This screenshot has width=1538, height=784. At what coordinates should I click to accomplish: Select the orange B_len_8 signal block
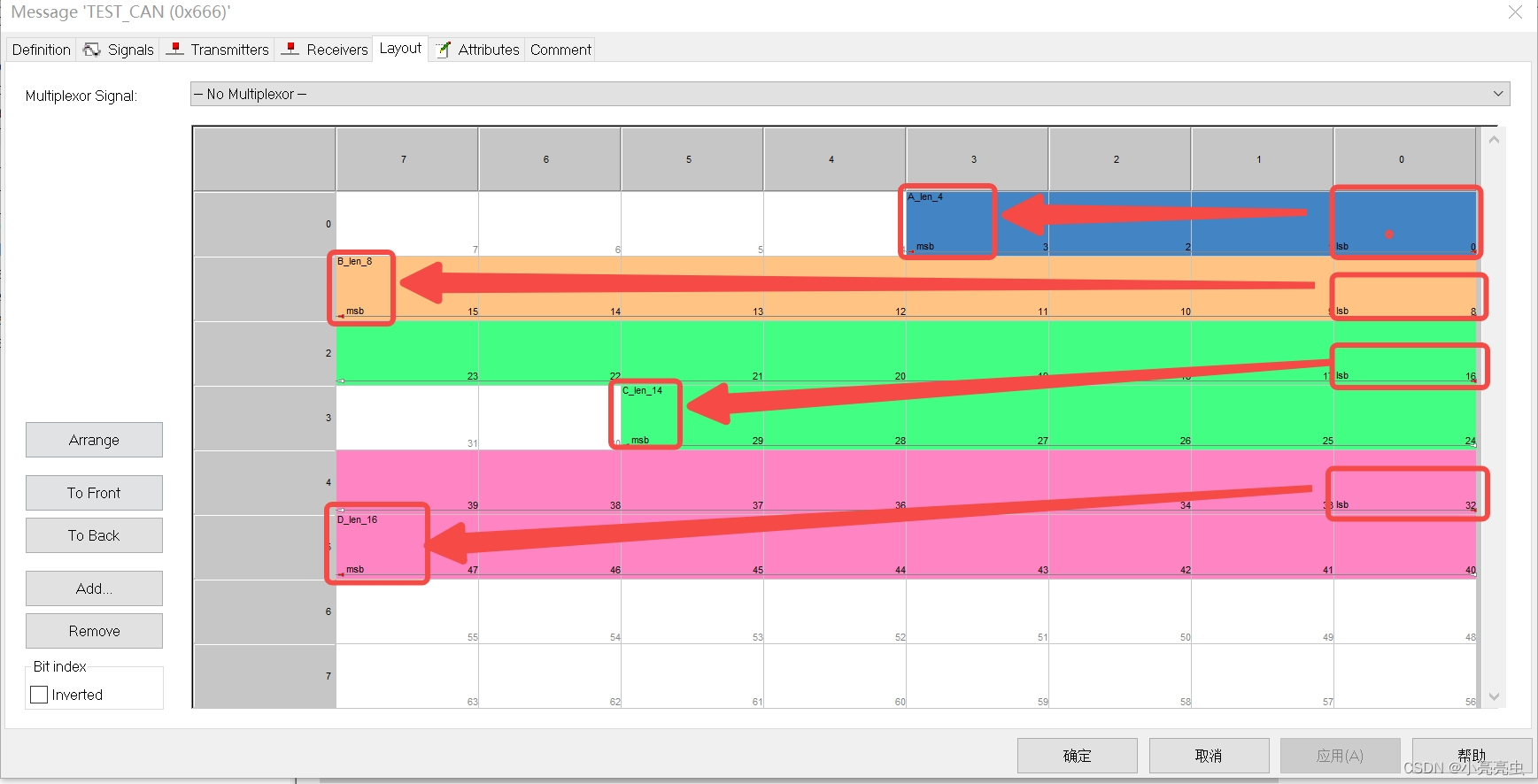(x=906, y=288)
